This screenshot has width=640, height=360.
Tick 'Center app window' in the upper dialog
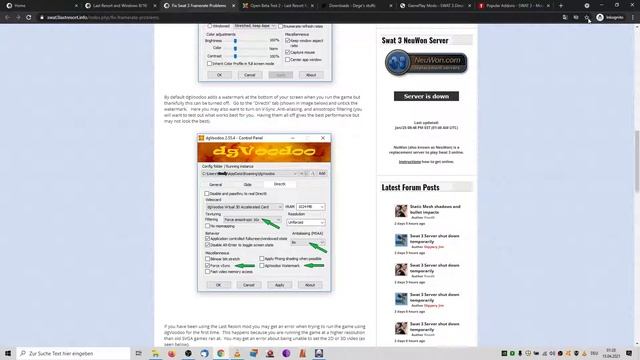[x=287, y=60]
